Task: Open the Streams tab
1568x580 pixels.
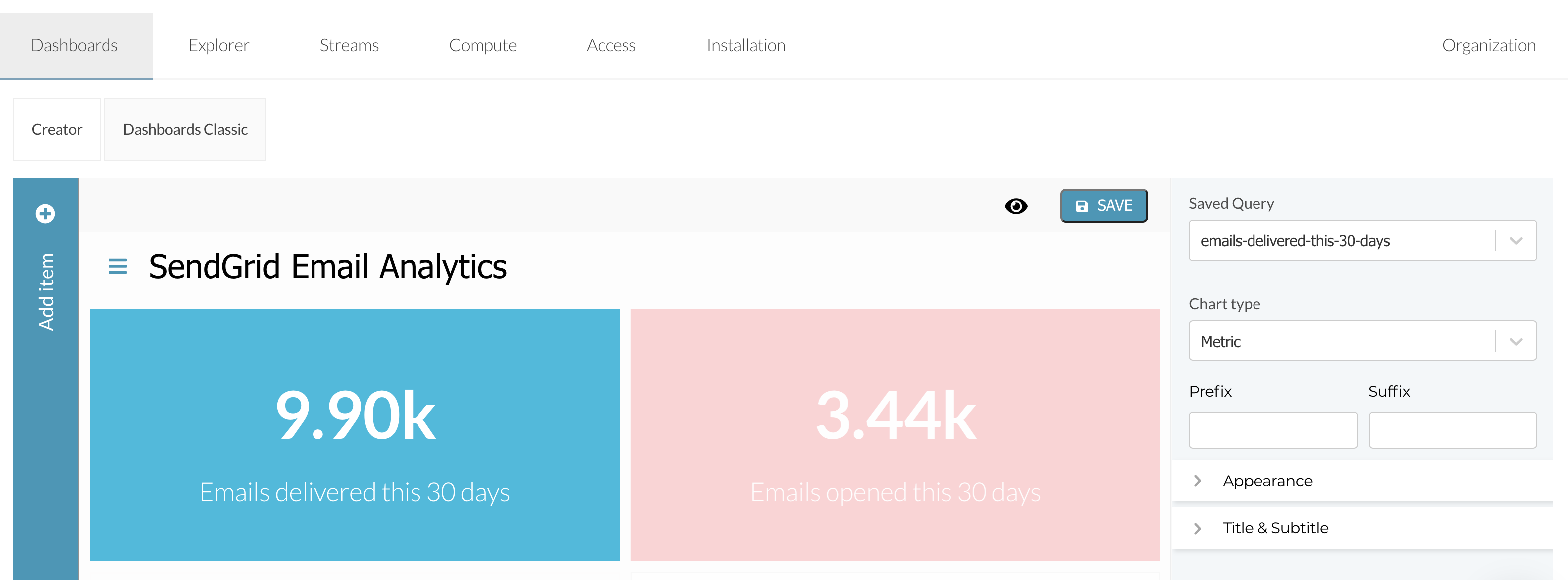Action: tap(349, 46)
